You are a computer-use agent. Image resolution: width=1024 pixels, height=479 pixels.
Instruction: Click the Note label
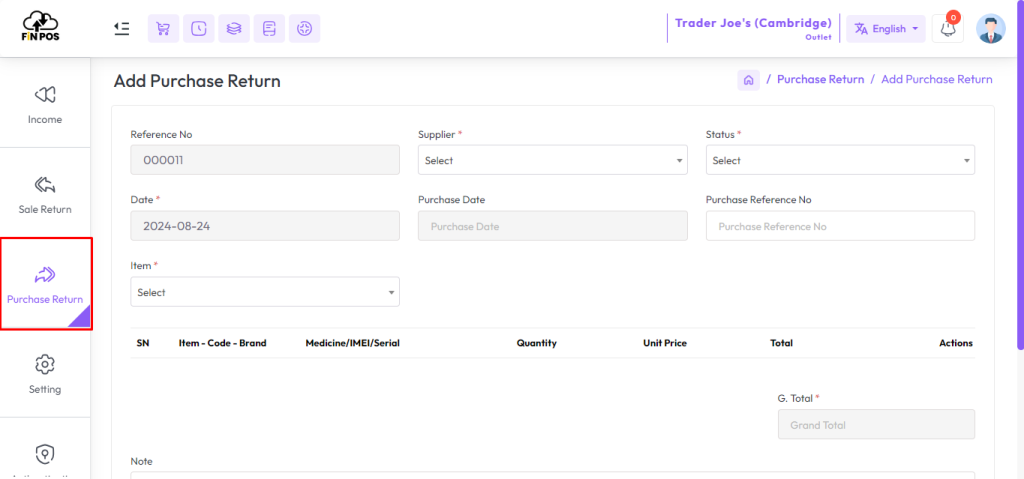142,461
